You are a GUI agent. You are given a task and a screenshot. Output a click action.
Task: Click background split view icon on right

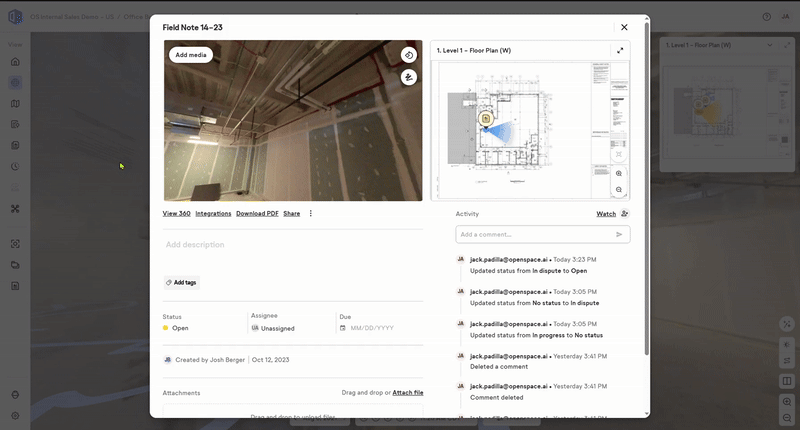[x=787, y=381]
